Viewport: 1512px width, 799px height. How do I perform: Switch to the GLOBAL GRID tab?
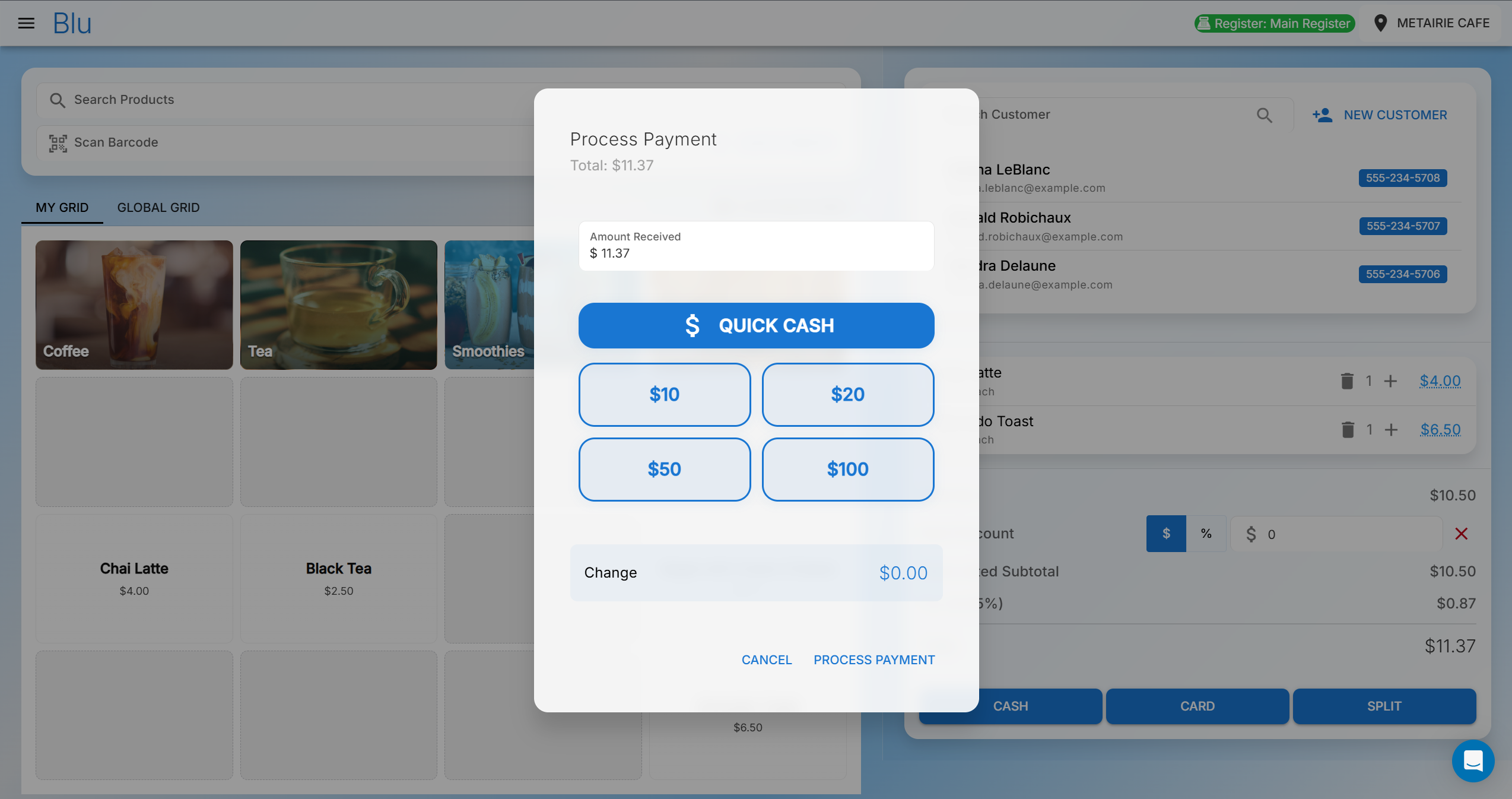coord(158,207)
